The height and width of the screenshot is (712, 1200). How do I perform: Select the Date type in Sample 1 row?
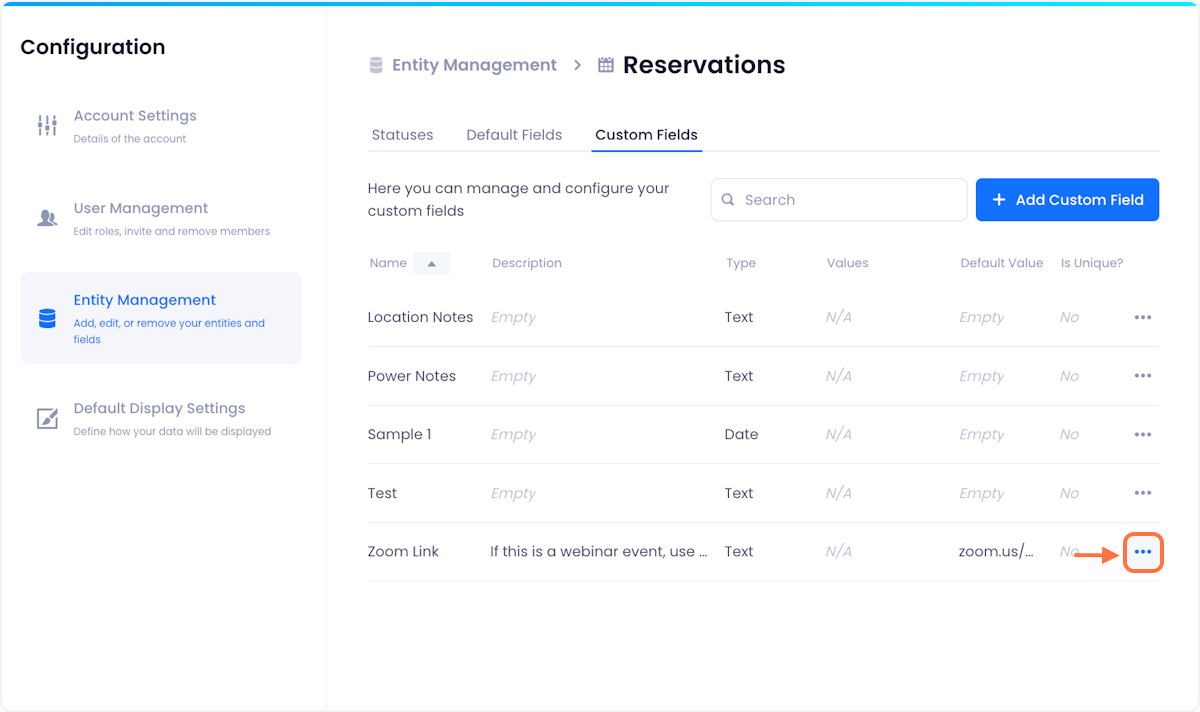[741, 434]
